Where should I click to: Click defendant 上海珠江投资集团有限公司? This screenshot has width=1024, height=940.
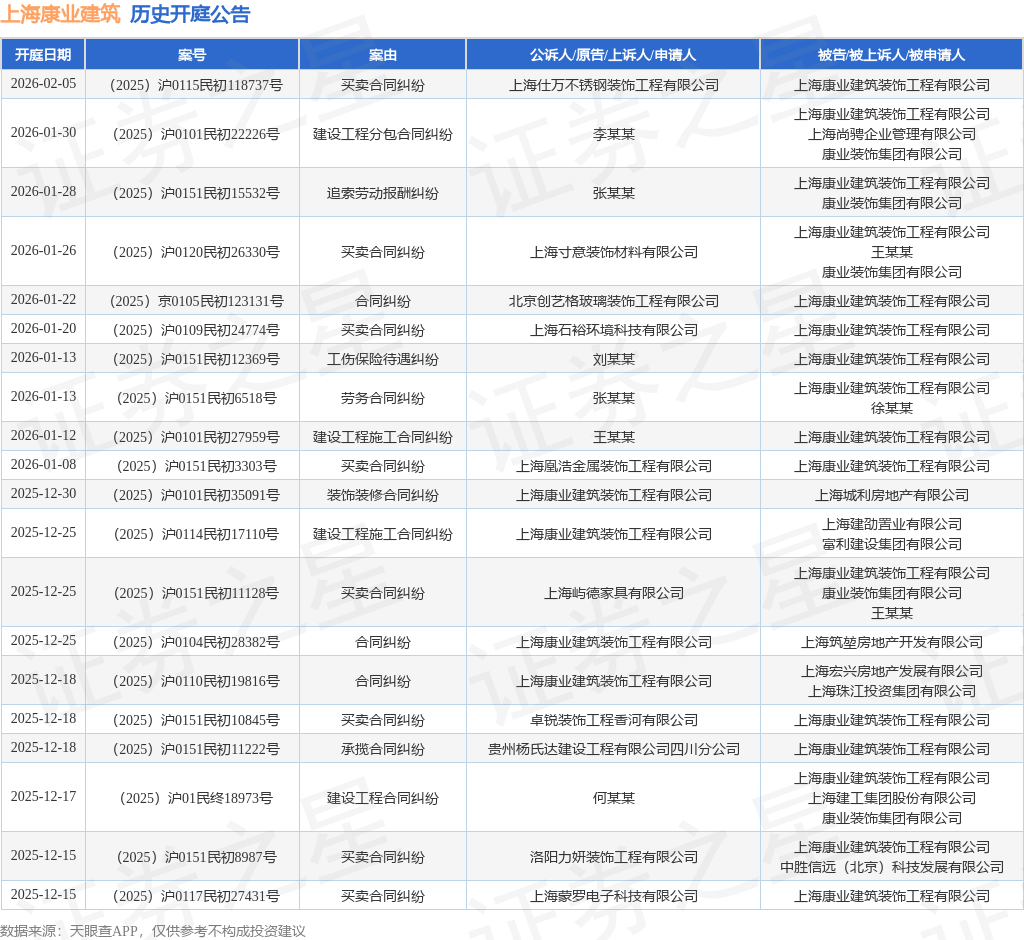coord(891,690)
